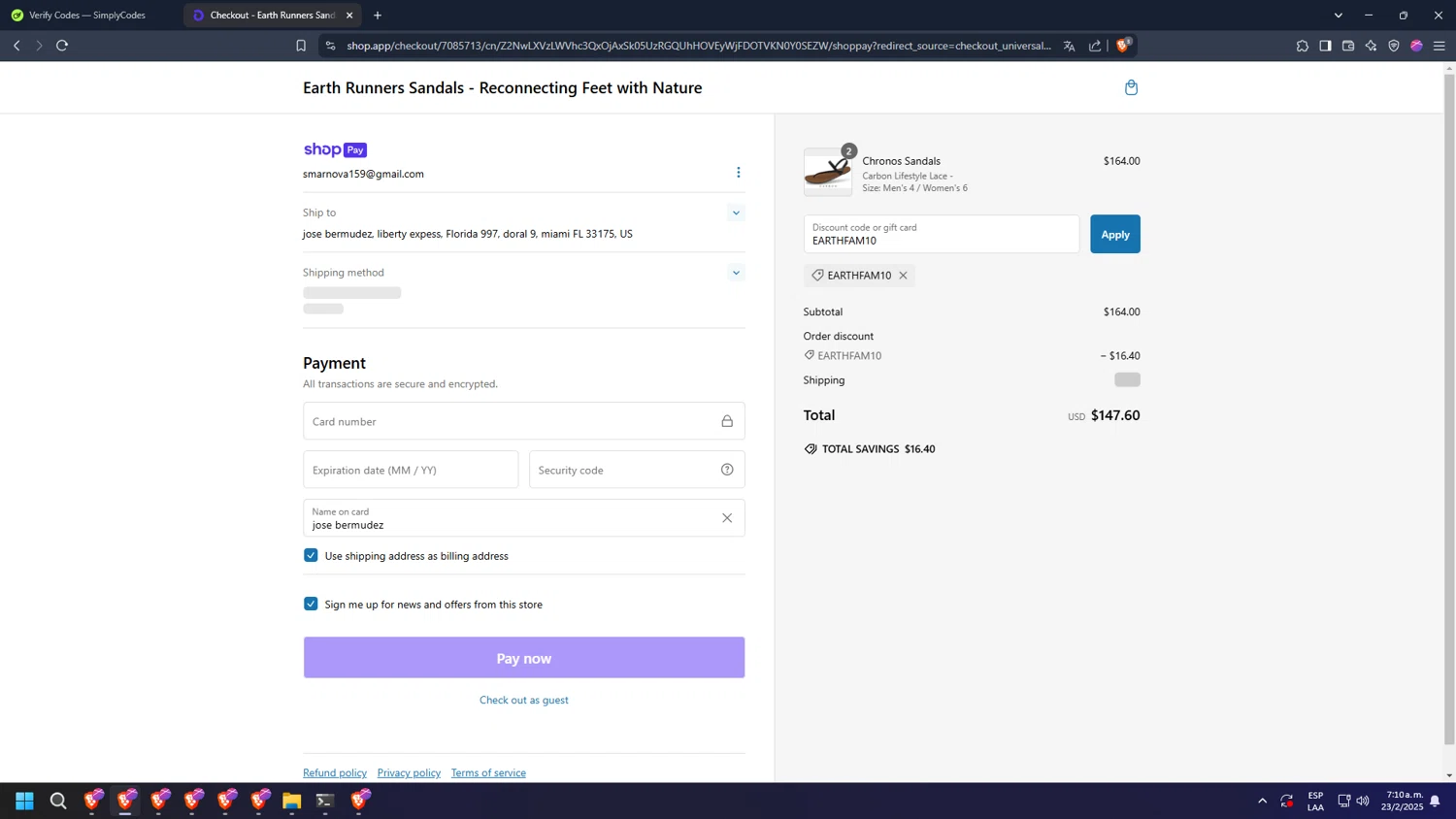Image resolution: width=1456 pixels, height=819 pixels.
Task: Apply the discount code
Action: coord(1114,234)
